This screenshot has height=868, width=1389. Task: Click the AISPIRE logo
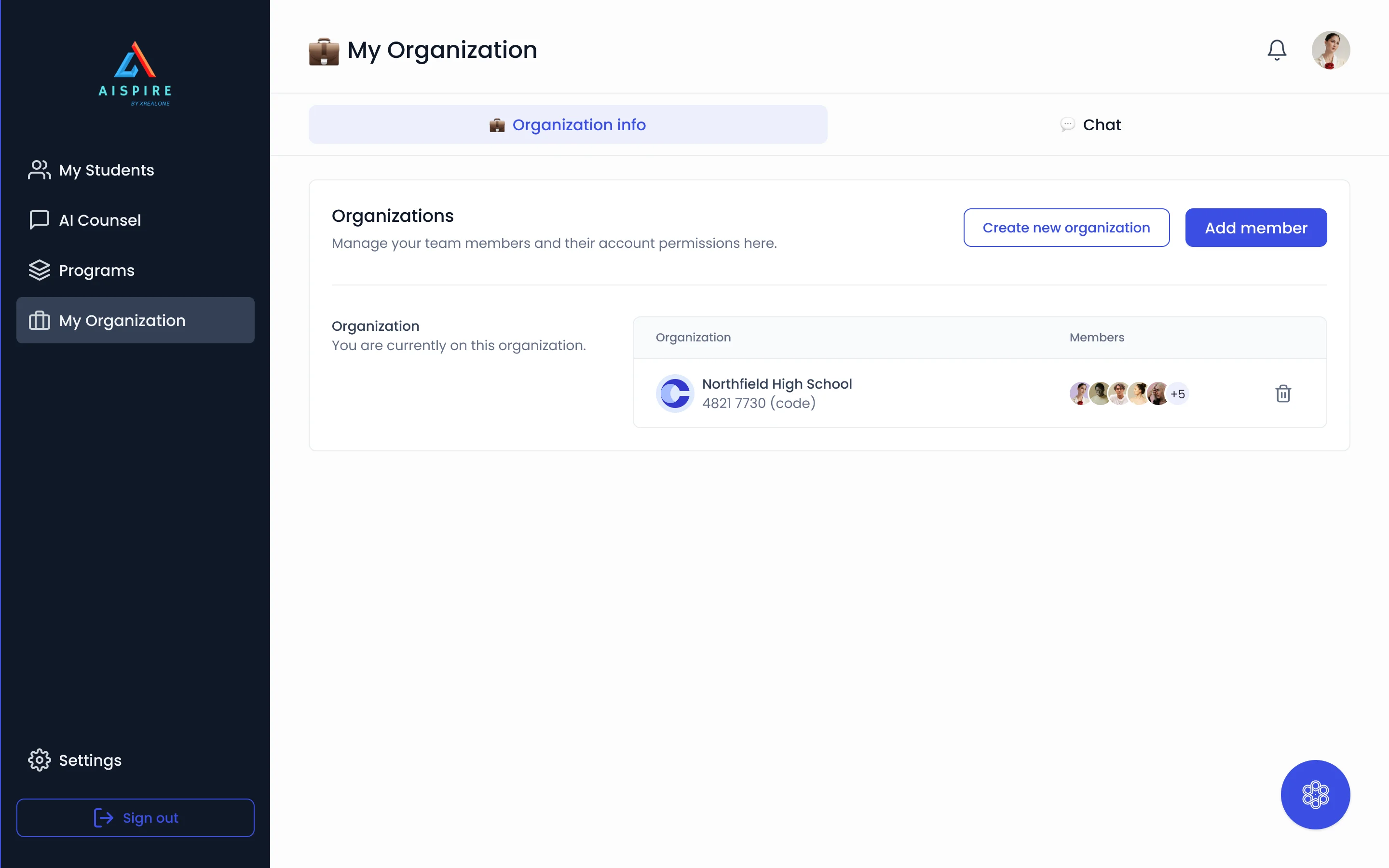(x=135, y=73)
